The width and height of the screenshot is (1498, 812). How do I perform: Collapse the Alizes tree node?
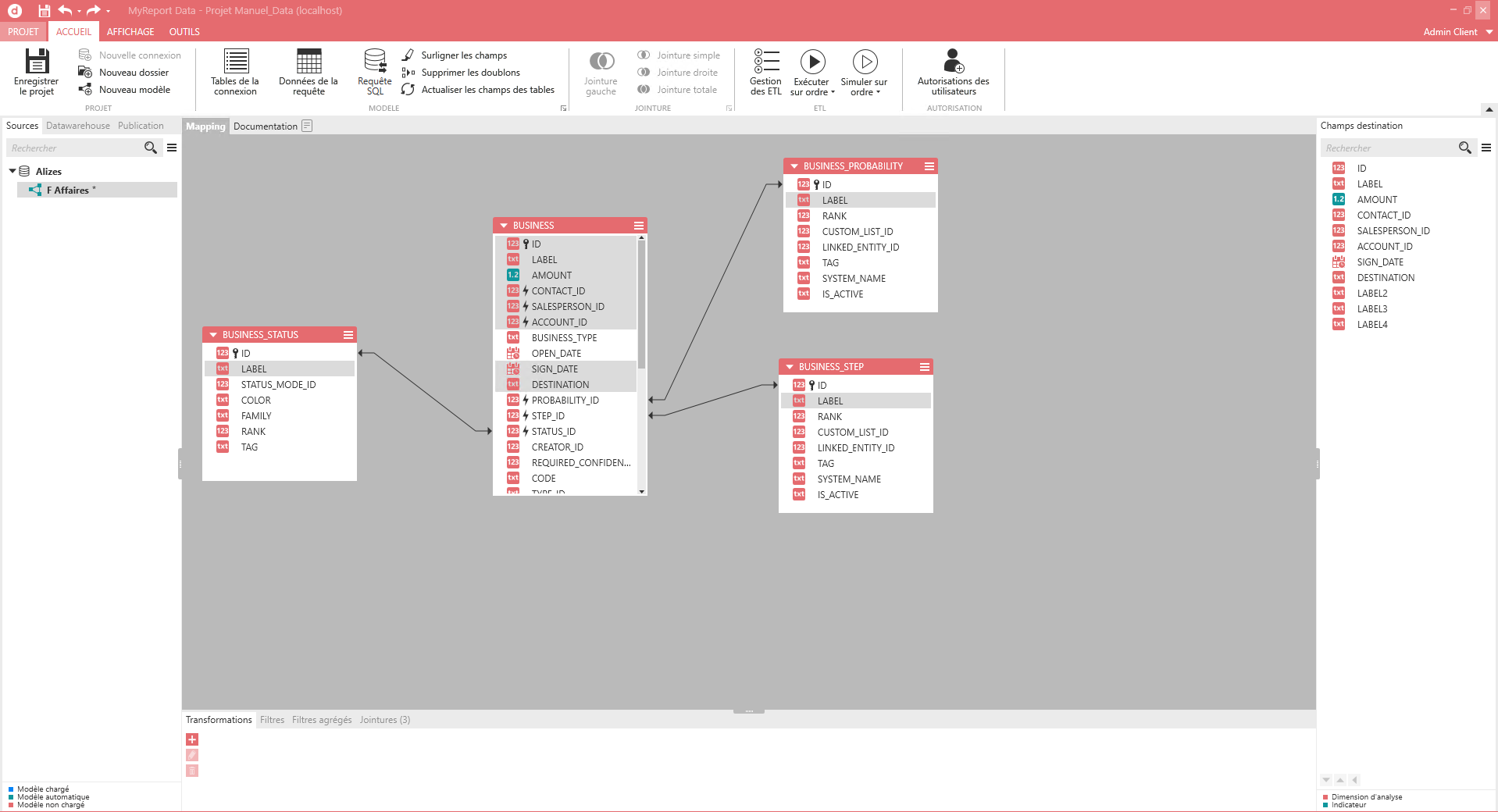(x=12, y=171)
